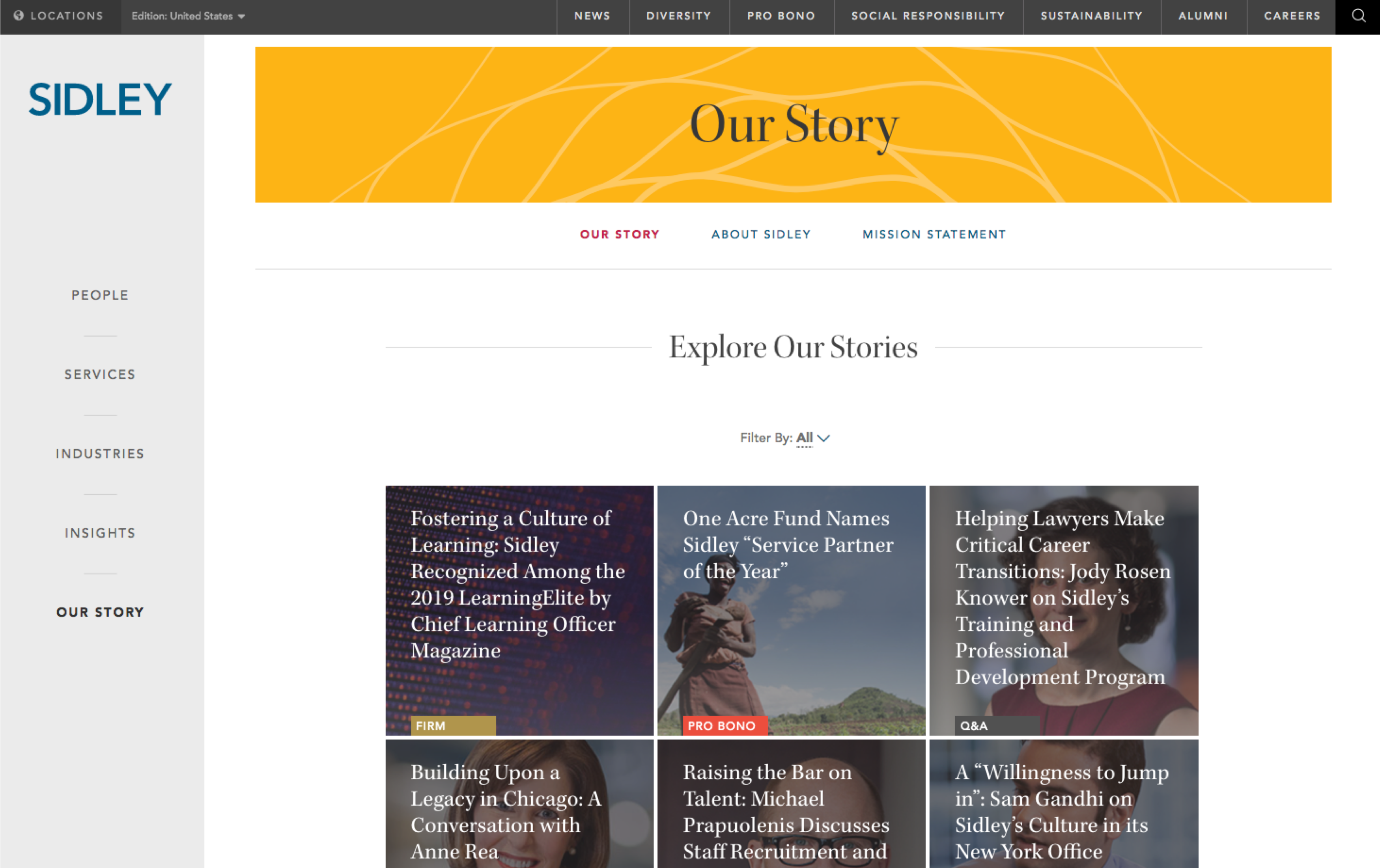Open Insights in the left sidebar

100,533
